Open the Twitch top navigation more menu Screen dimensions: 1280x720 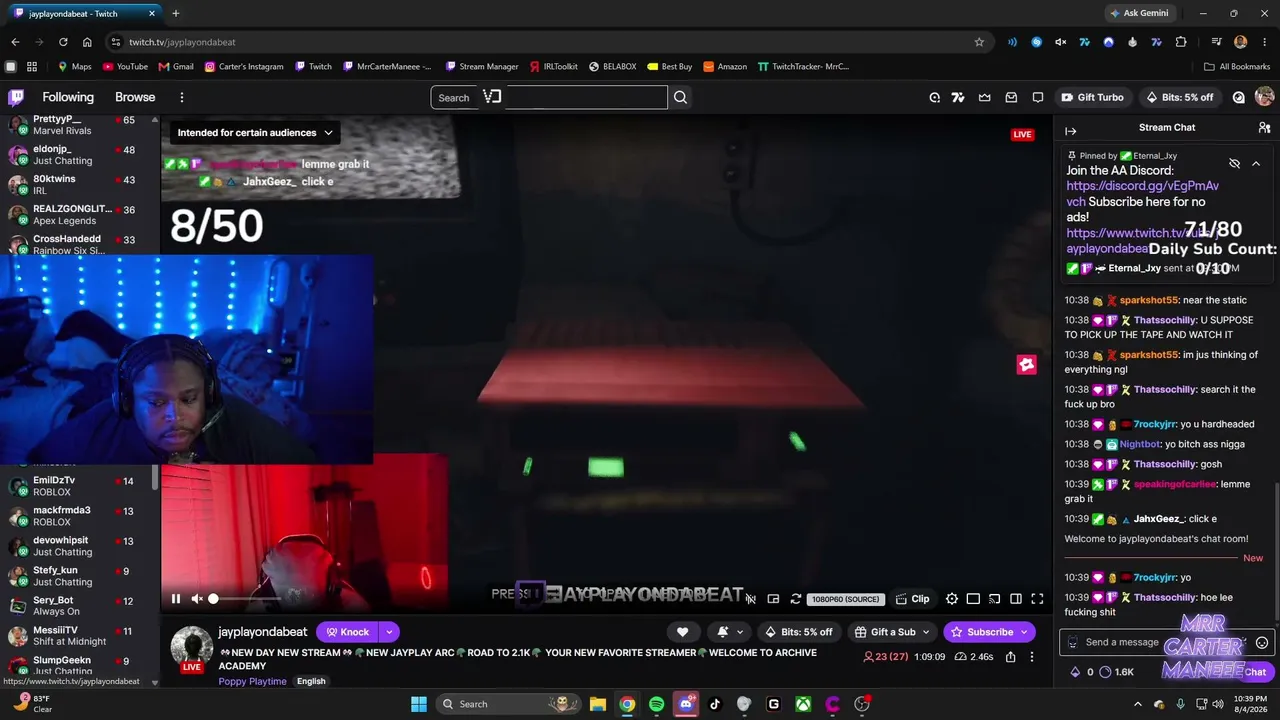pyautogui.click(x=182, y=97)
